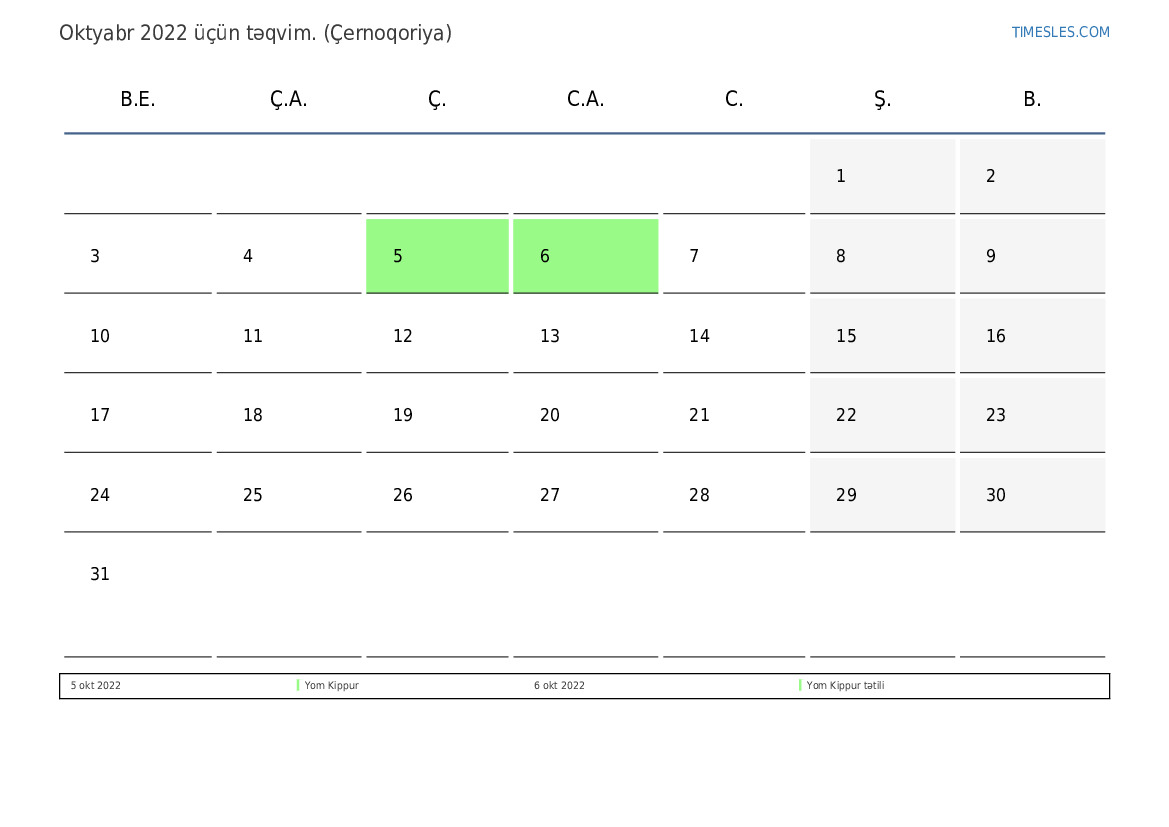Viewport: 1169px width, 827px height.
Task: Click the Ş. weekday column header
Action: [x=882, y=99]
